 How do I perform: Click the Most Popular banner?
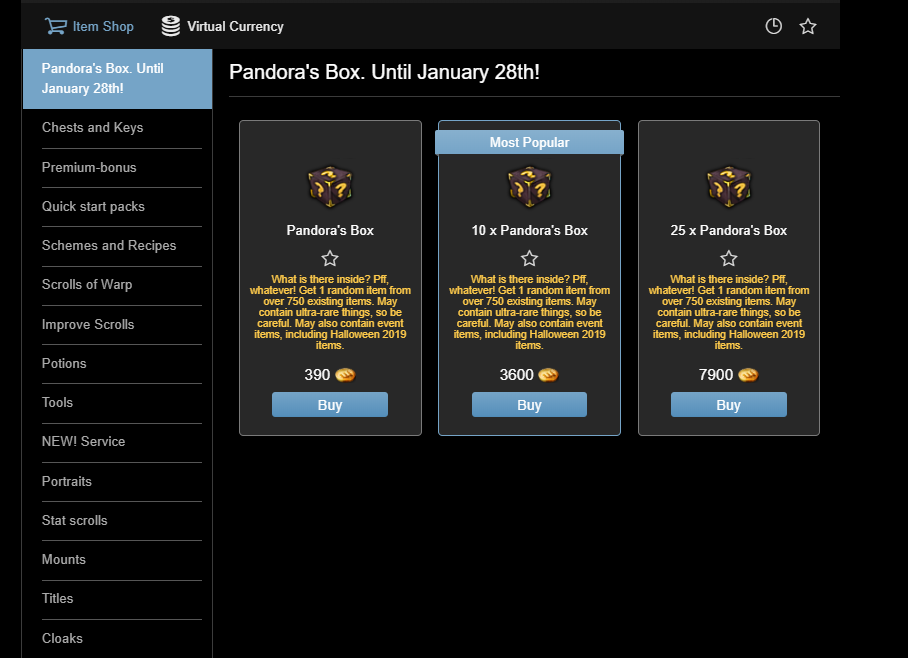pyautogui.click(x=529, y=142)
